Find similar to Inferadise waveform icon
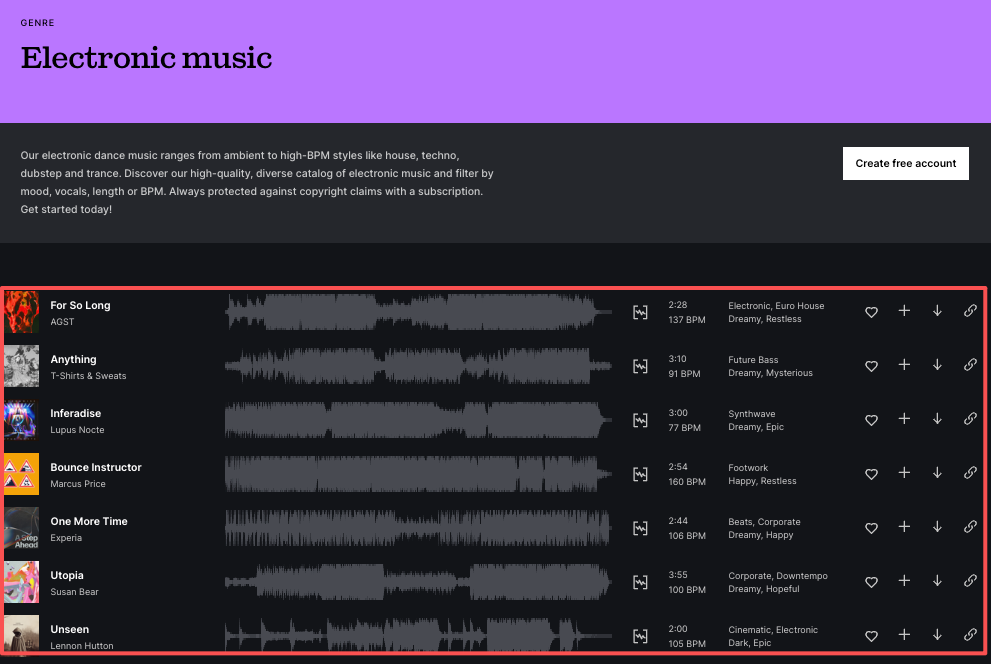The image size is (991, 664). pyautogui.click(x=640, y=420)
